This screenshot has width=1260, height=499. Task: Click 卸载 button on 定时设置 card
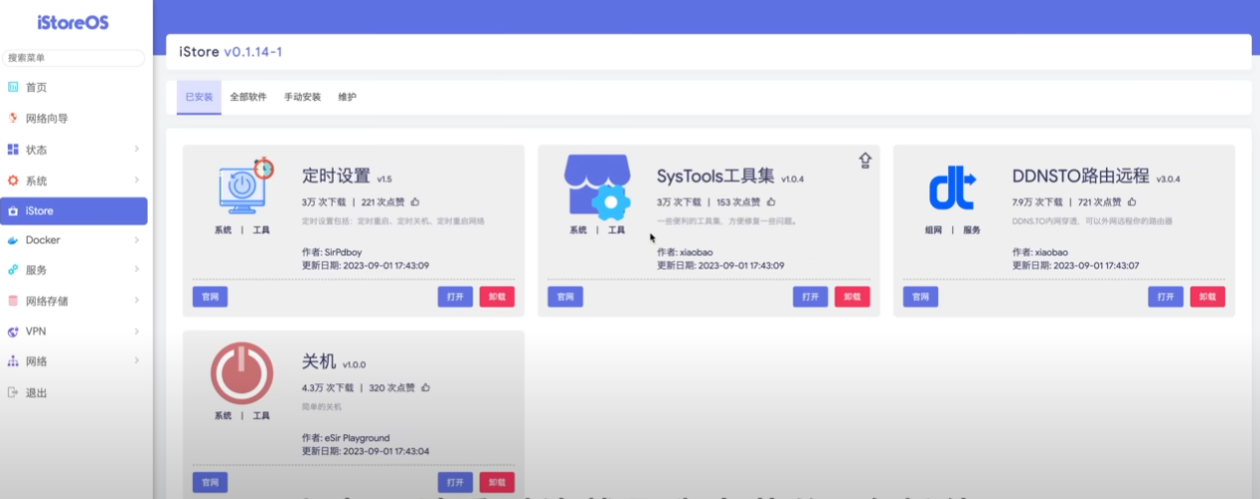[x=497, y=297]
